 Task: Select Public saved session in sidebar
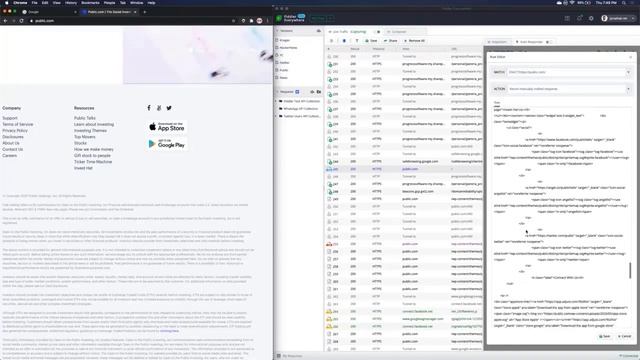coord(284,70)
